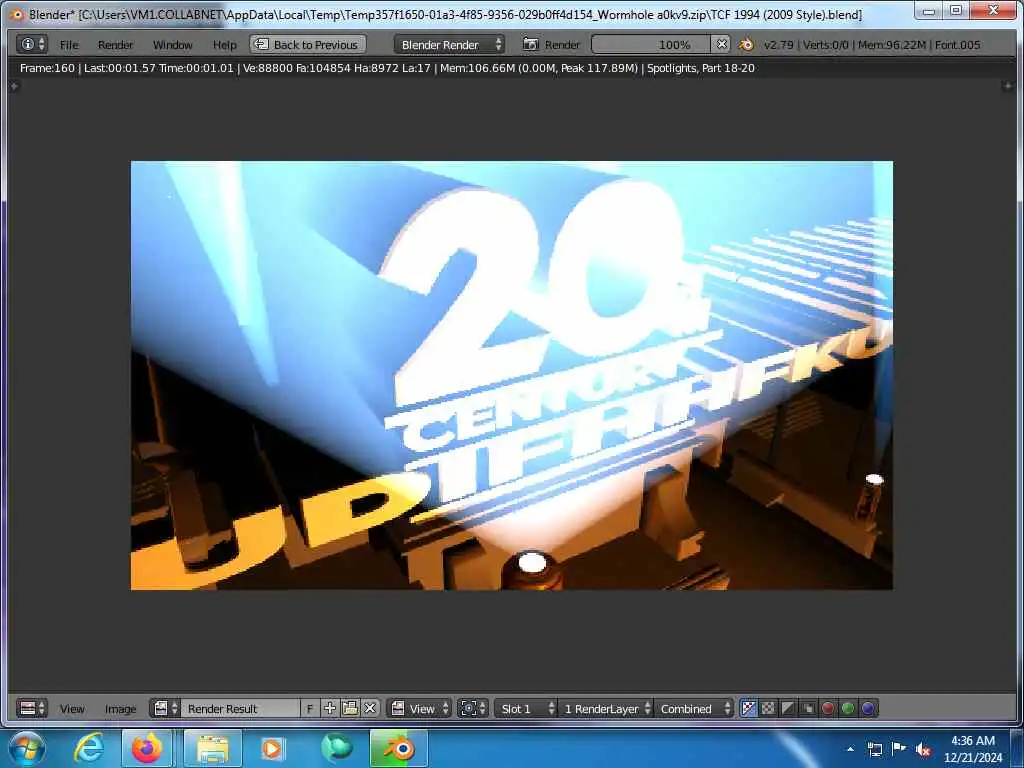
Task: Click the Blender logo icon in header
Action: 746,44
